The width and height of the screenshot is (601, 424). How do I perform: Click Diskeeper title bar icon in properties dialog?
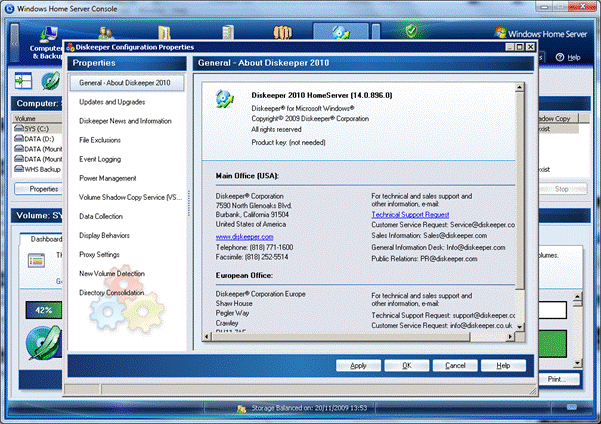tap(70, 47)
